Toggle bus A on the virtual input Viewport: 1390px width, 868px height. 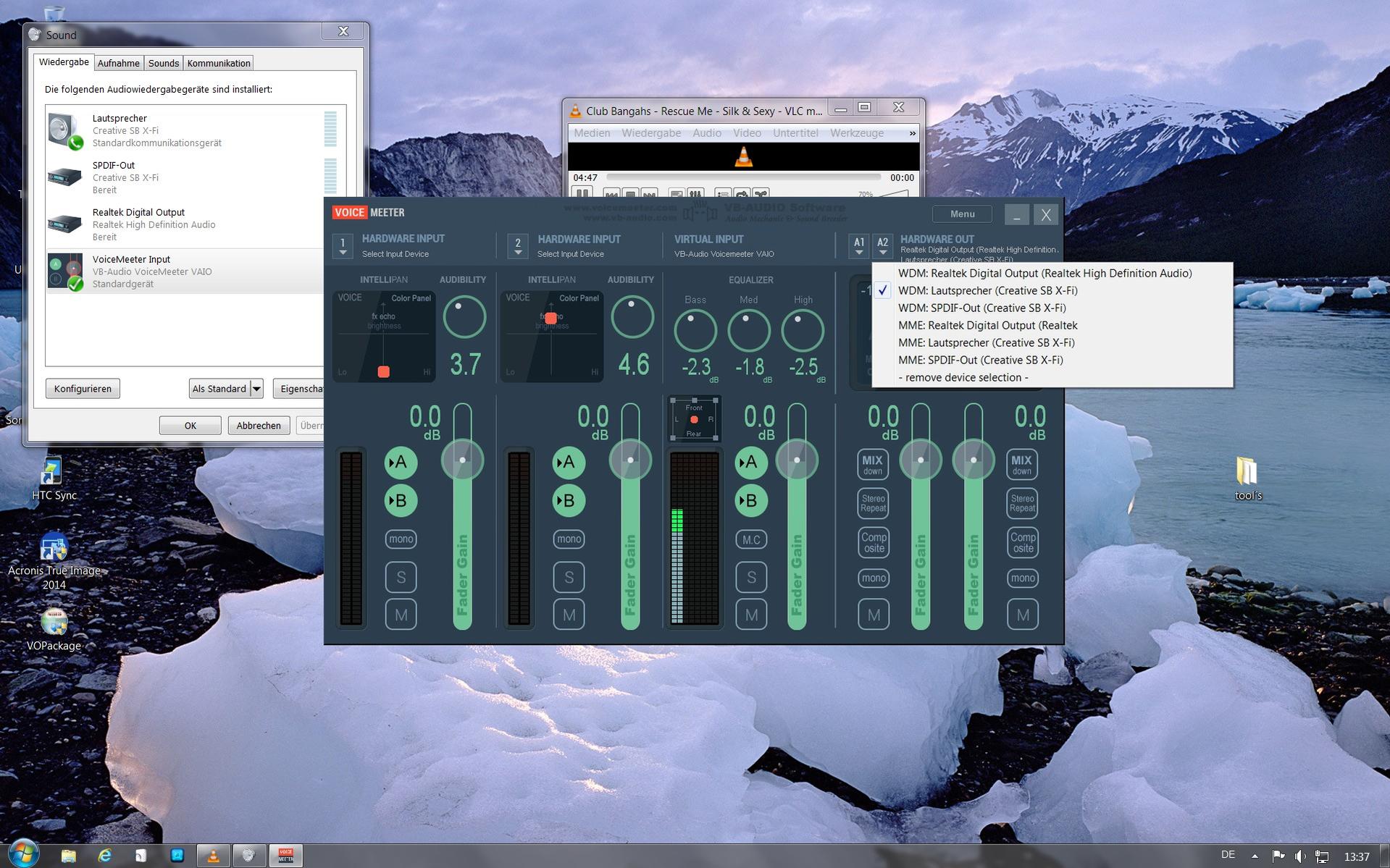[x=751, y=462]
